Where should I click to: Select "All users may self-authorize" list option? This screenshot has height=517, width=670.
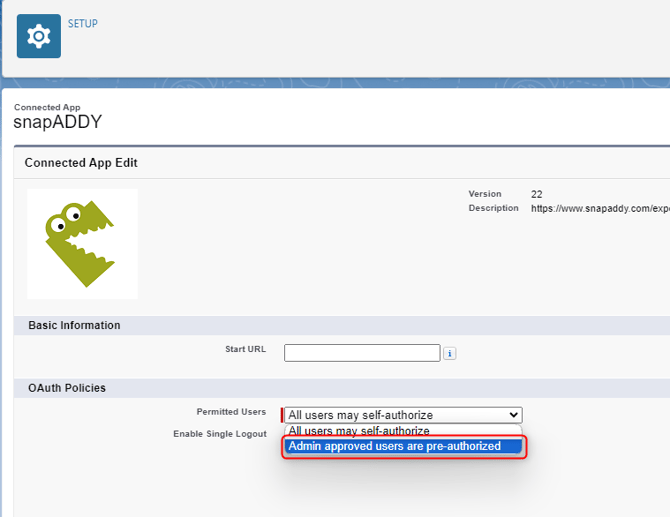(x=403, y=431)
